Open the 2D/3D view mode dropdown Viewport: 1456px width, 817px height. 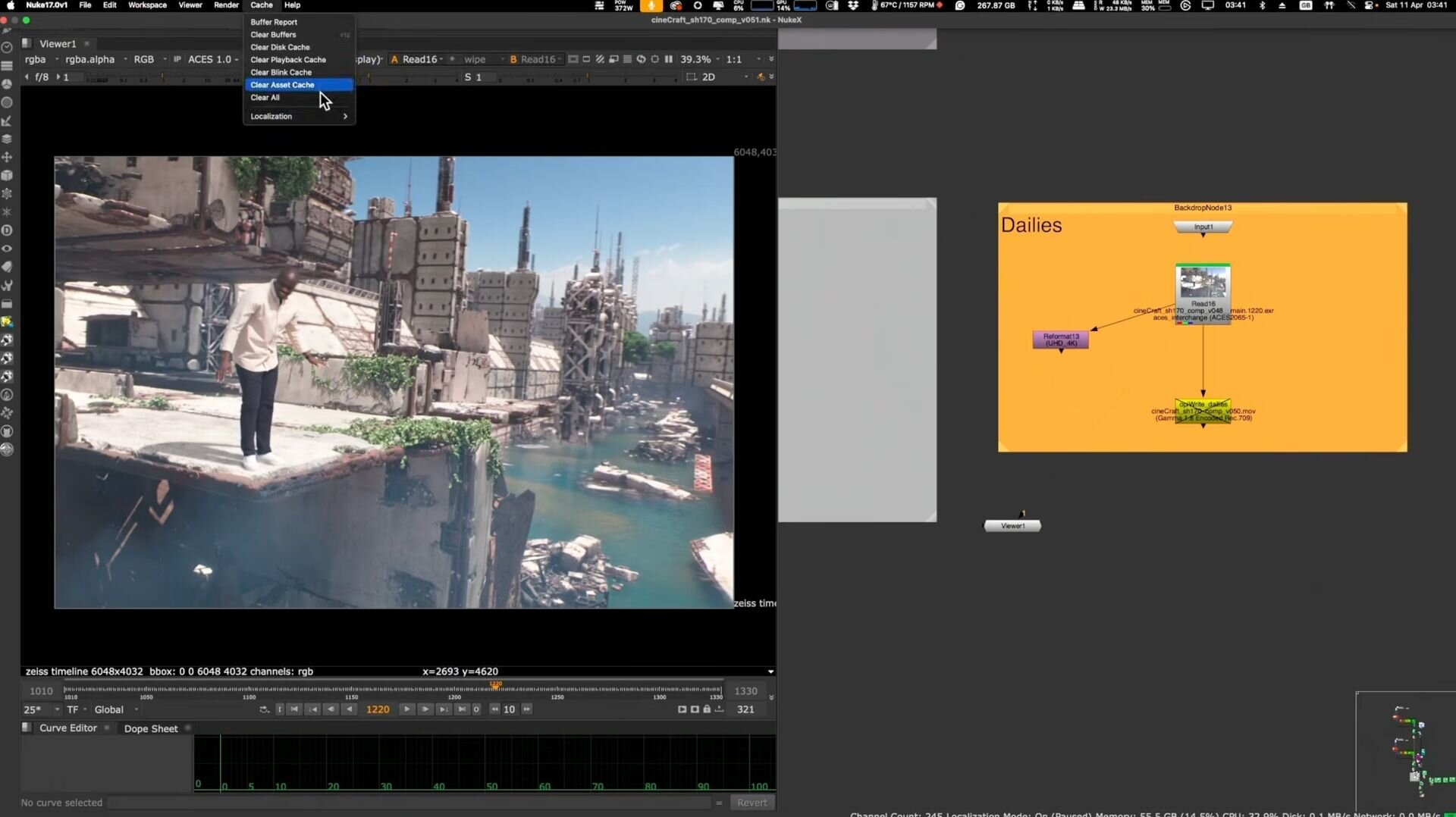click(717, 77)
